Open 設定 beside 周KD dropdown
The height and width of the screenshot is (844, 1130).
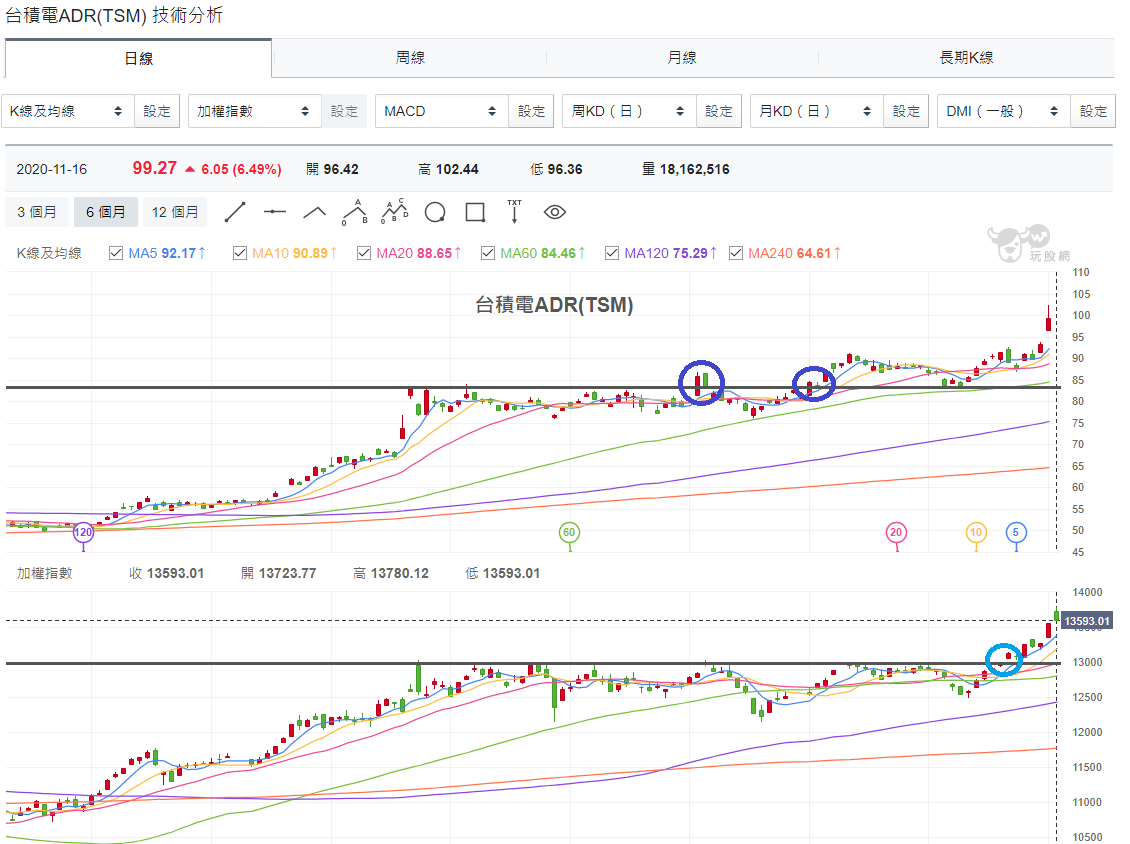(x=719, y=111)
